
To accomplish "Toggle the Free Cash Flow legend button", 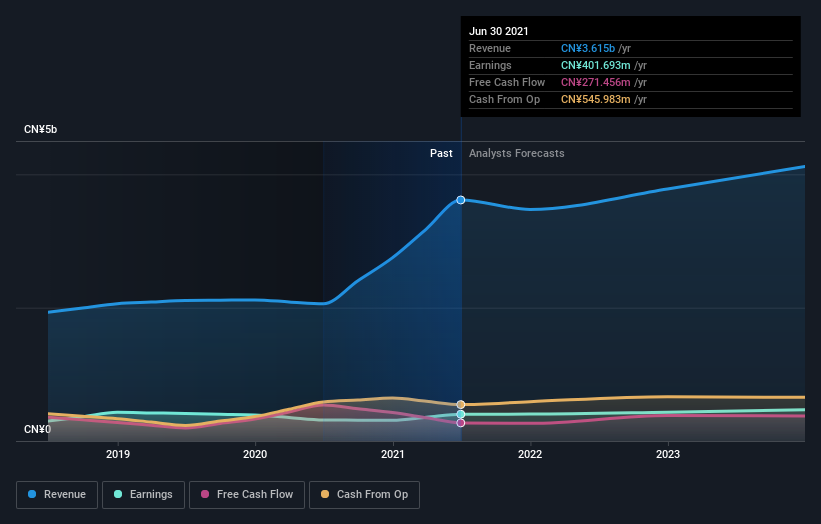I will (247, 495).
